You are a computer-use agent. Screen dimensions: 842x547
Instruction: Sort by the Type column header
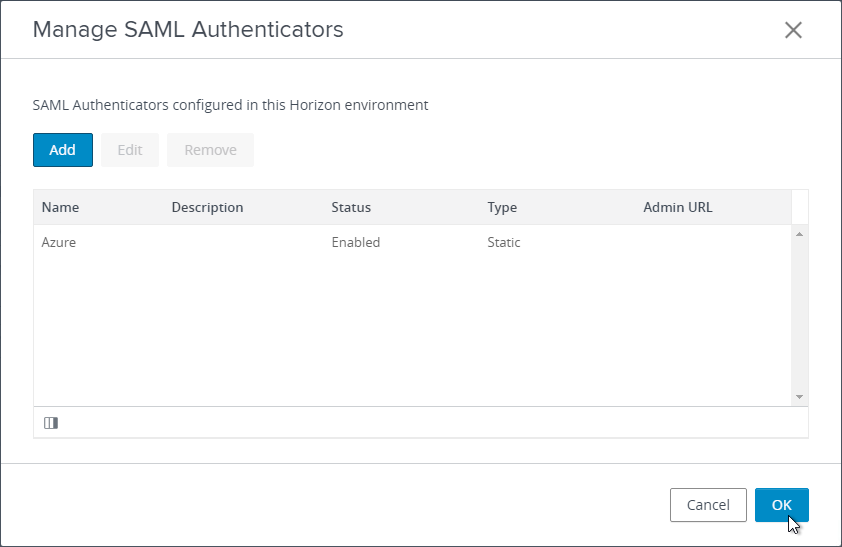[x=502, y=207]
